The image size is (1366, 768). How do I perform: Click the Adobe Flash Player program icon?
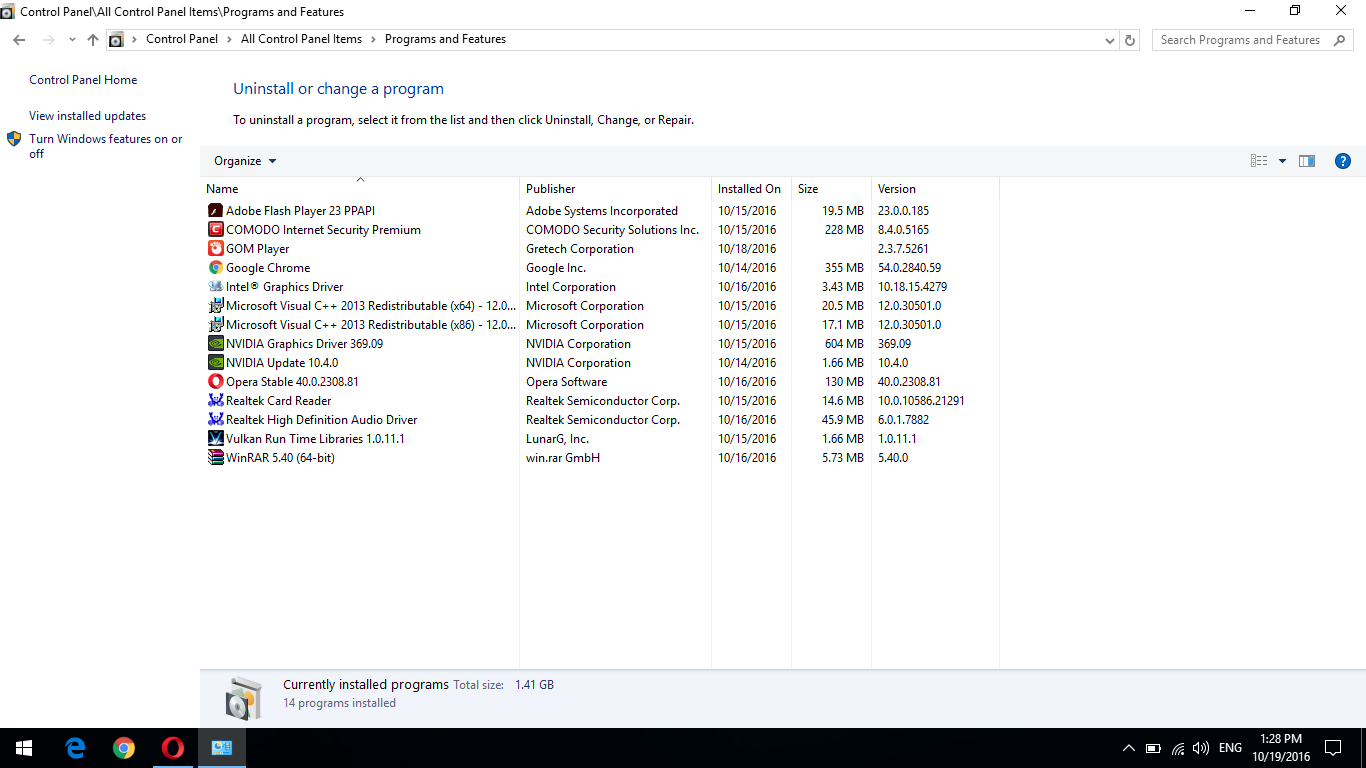(215, 211)
